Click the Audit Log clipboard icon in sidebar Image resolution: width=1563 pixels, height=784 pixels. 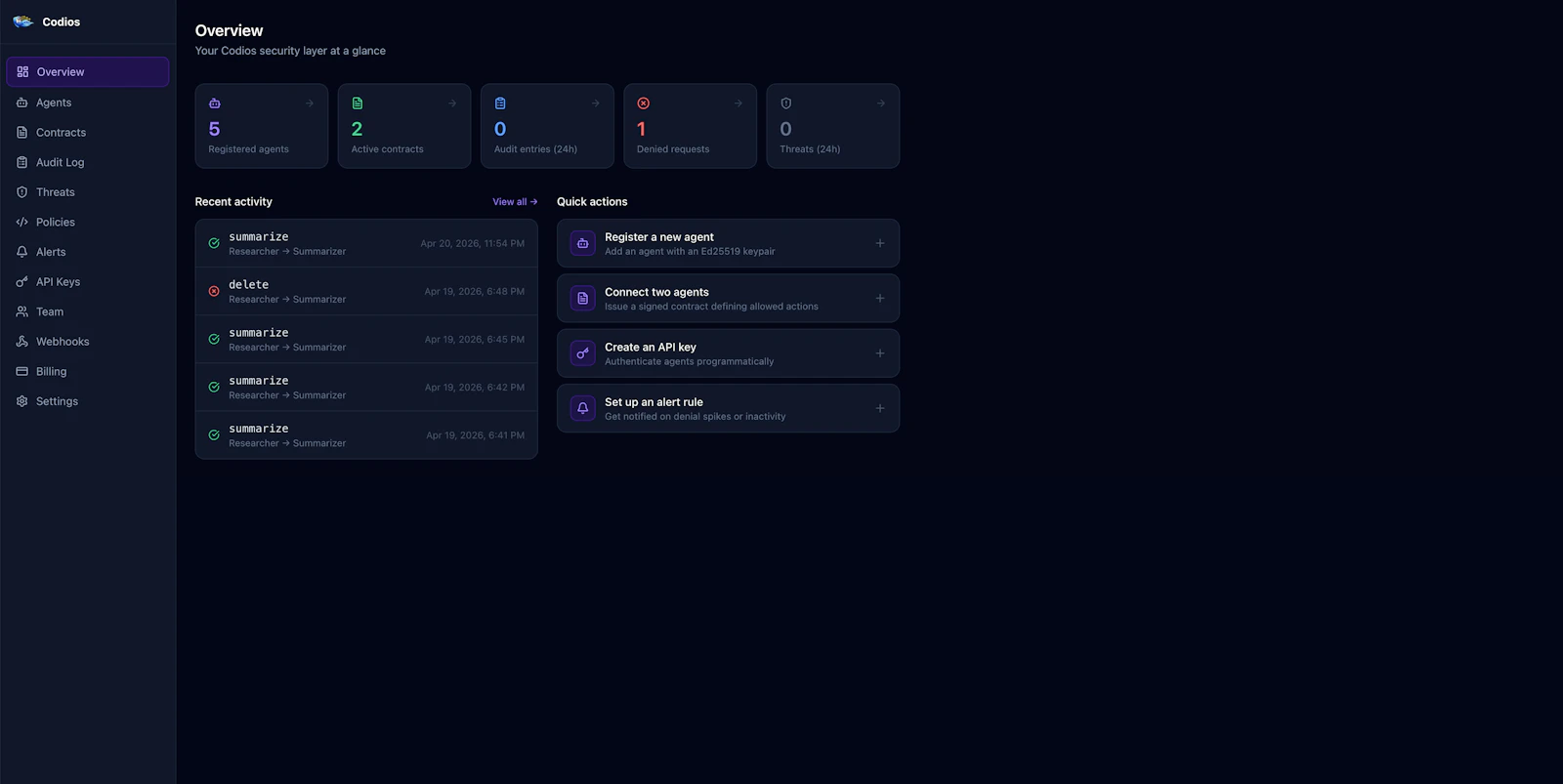click(21, 162)
